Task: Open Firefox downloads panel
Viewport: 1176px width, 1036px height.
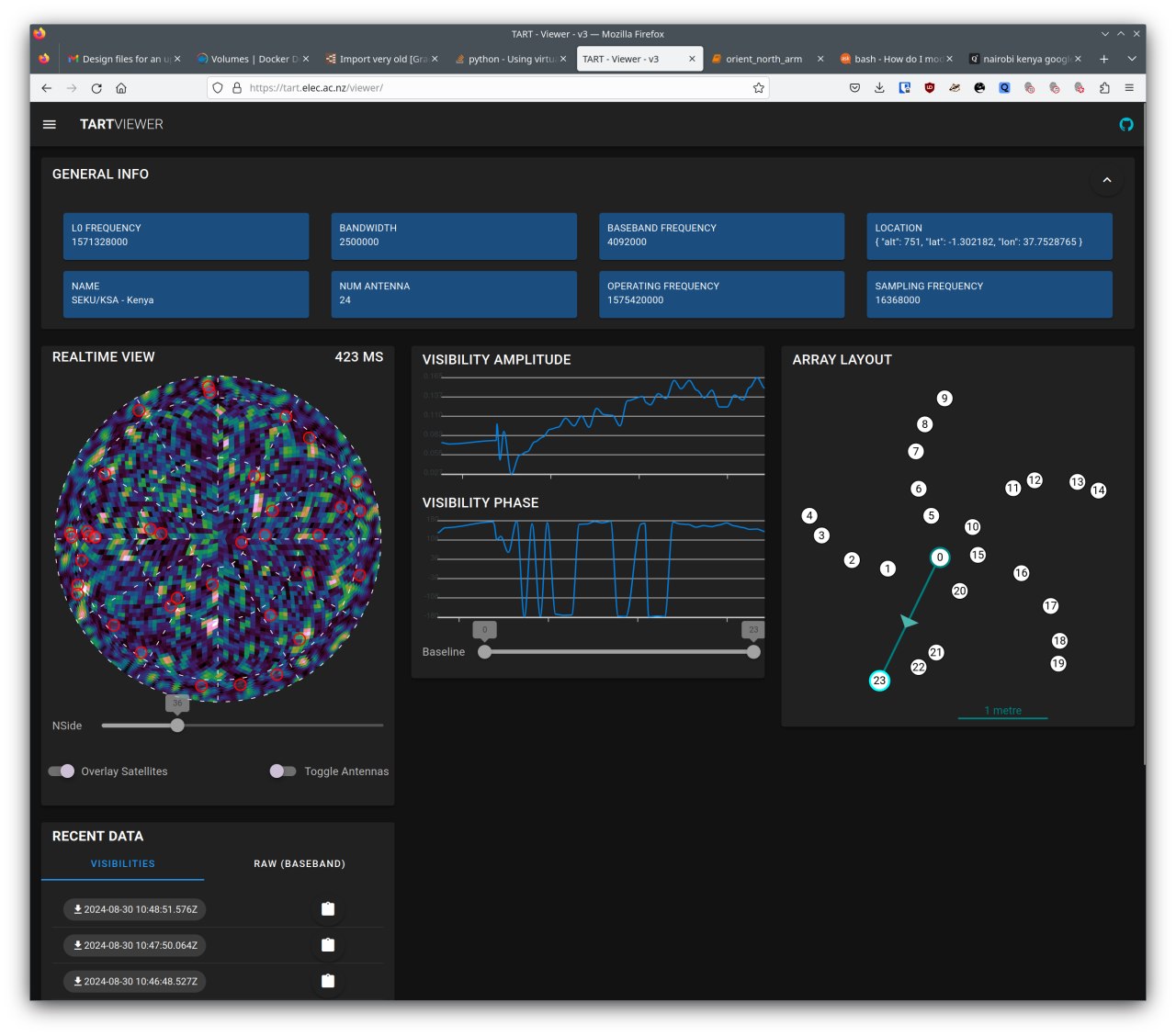Action: pos(879,88)
